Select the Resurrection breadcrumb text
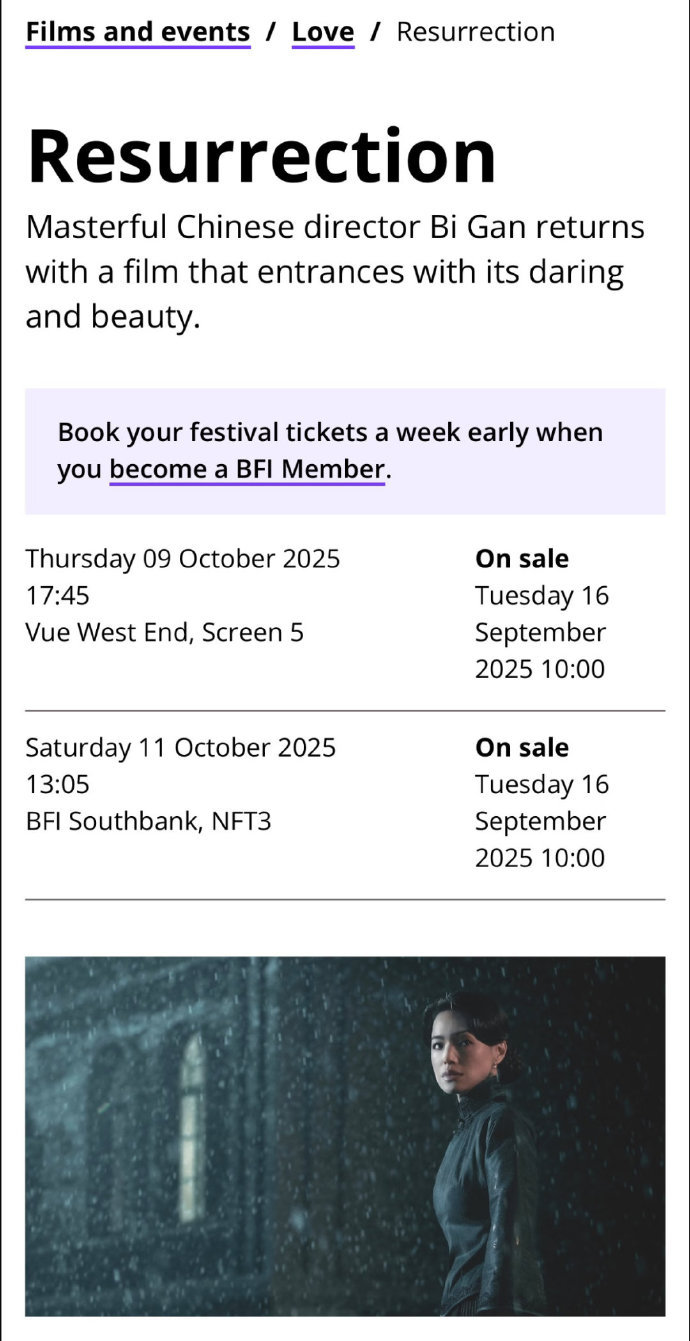The width and height of the screenshot is (690, 1341). pos(476,32)
